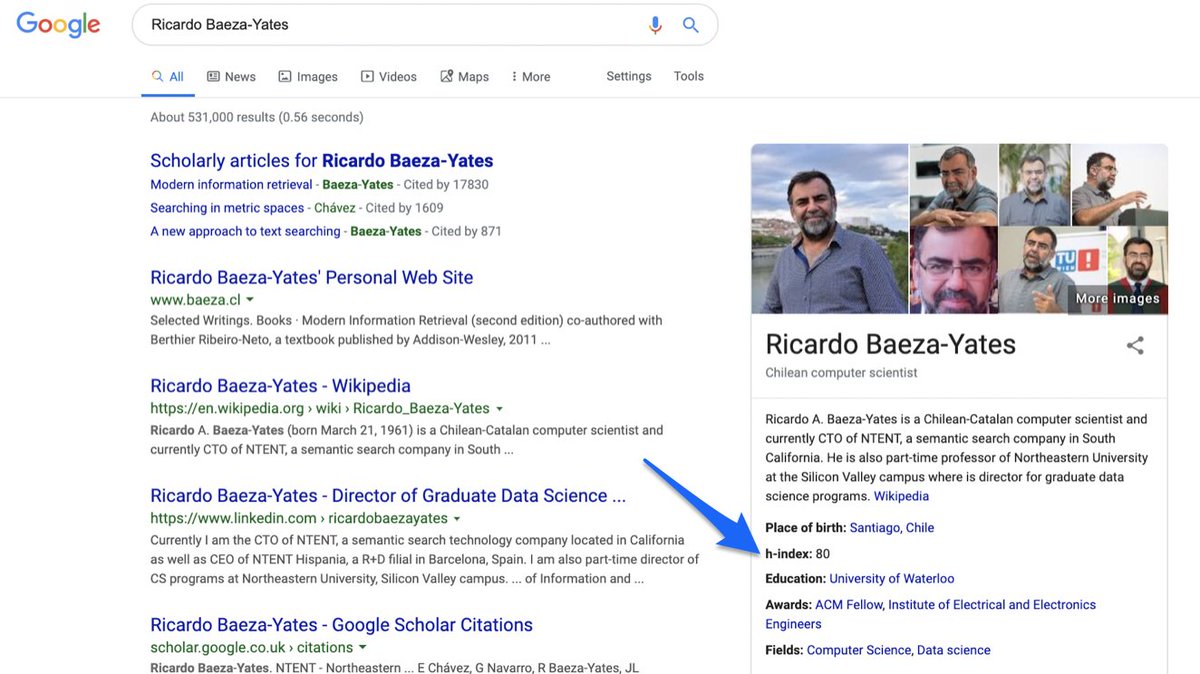This screenshot has width=1200, height=674.
Task: Expand dropdown arrow next to www.baeza.cl
Action: pos(250,300)
